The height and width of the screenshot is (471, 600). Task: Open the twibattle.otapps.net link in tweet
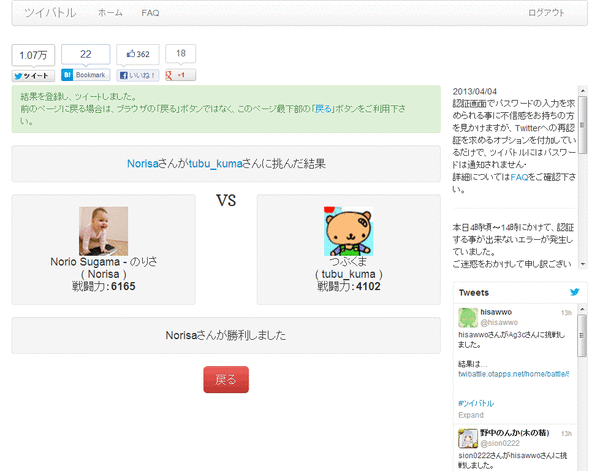point(514,374)
